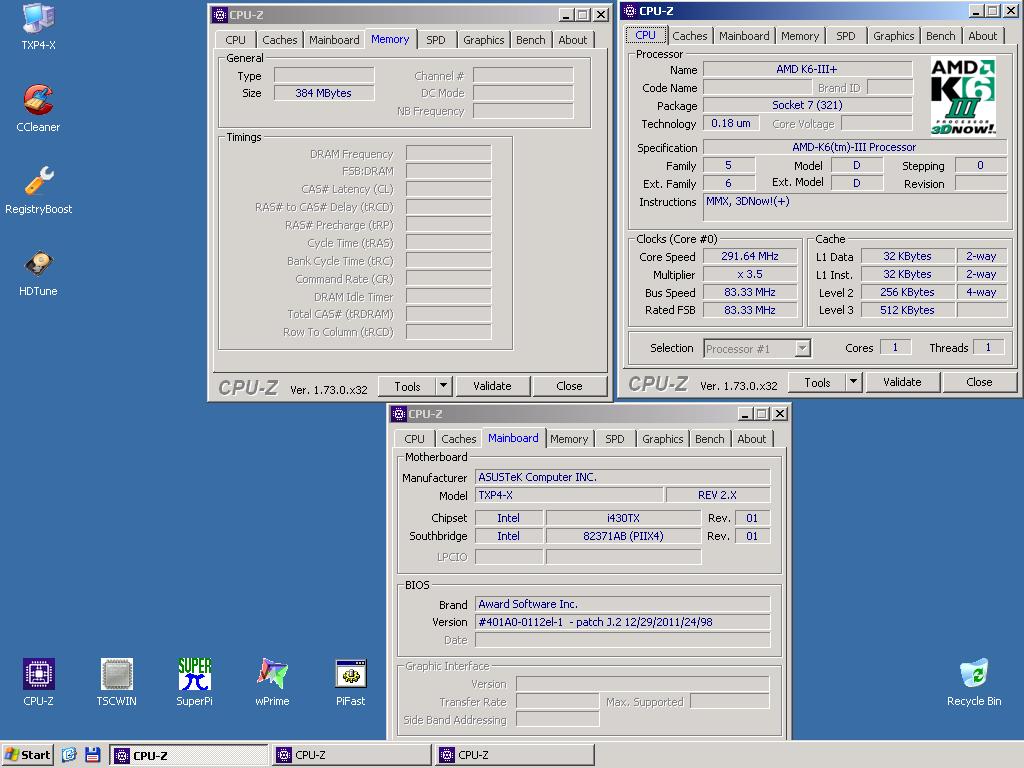This screenshot has height=768, width=1024.
Task: Click the AMD K6-III processor logo
Action: coord(963,96)
